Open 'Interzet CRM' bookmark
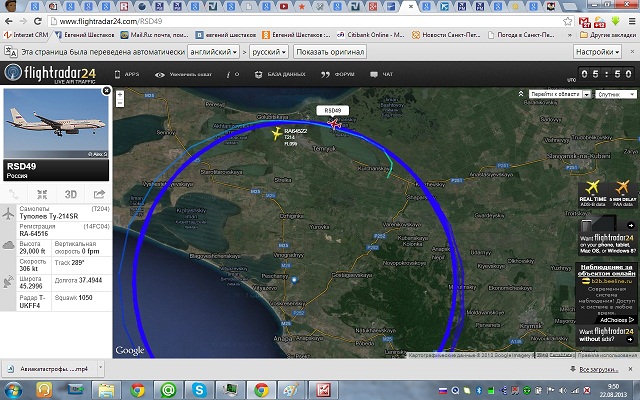 click(27, 35)
